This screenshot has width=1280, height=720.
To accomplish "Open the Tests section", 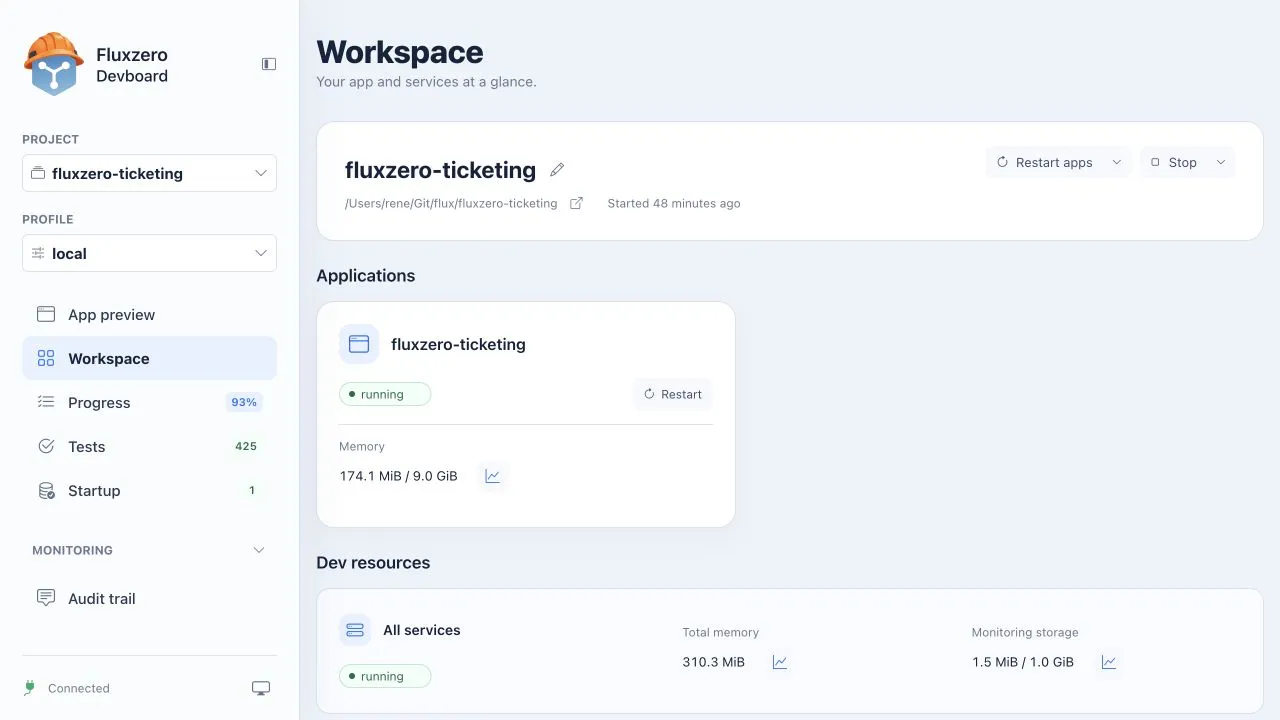I will pos(149,446).
